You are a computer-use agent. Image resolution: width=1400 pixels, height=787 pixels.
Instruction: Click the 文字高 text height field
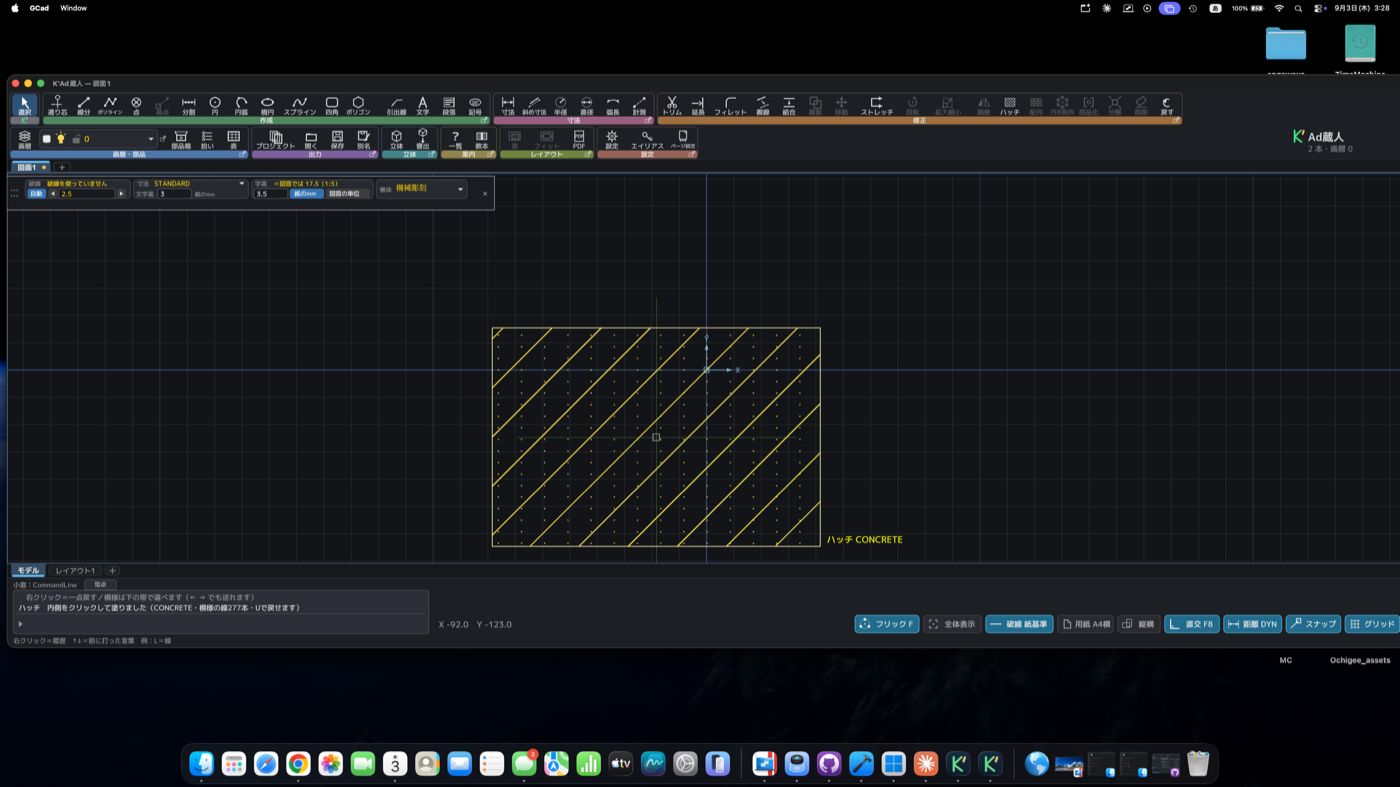click(174, 194)
